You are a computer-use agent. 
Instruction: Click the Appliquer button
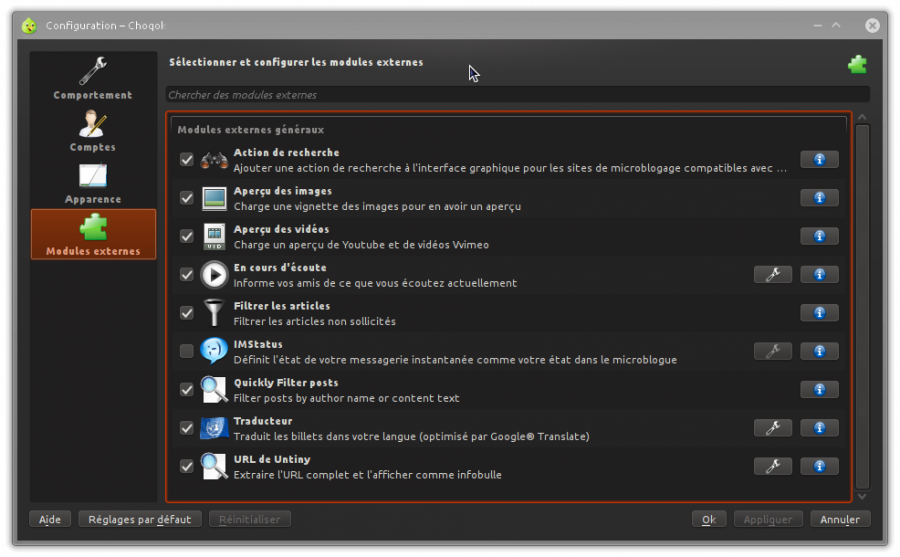tap(768, 520)
